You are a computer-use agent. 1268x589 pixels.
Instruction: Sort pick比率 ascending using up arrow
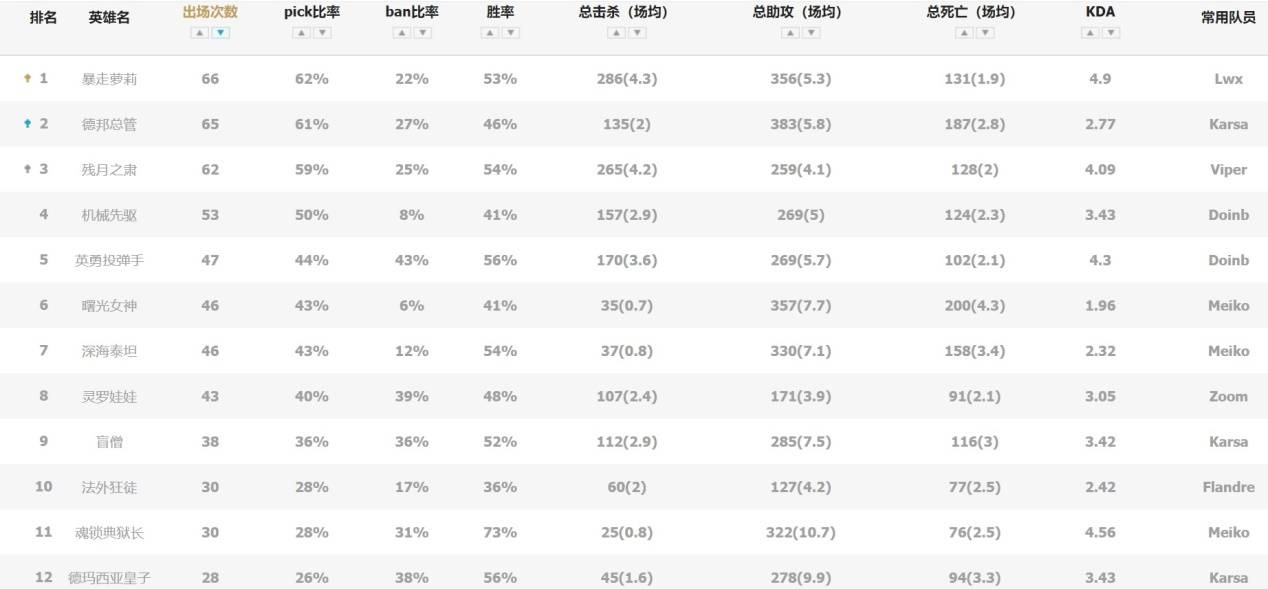click(301, 33)
